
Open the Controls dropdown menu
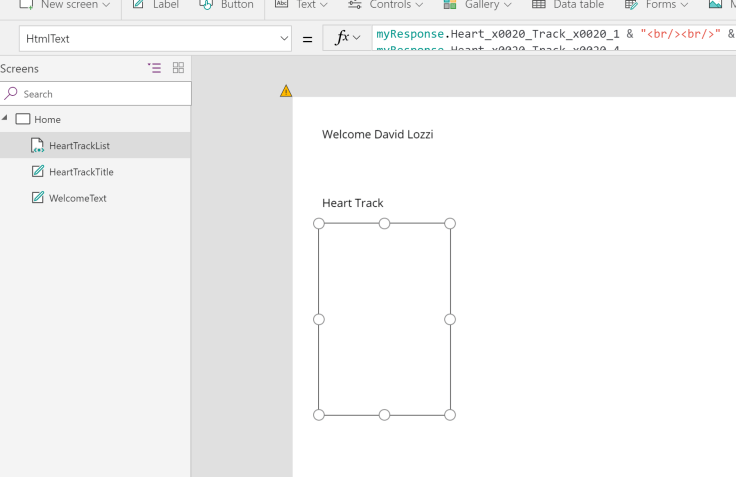[x=385, y=5]
